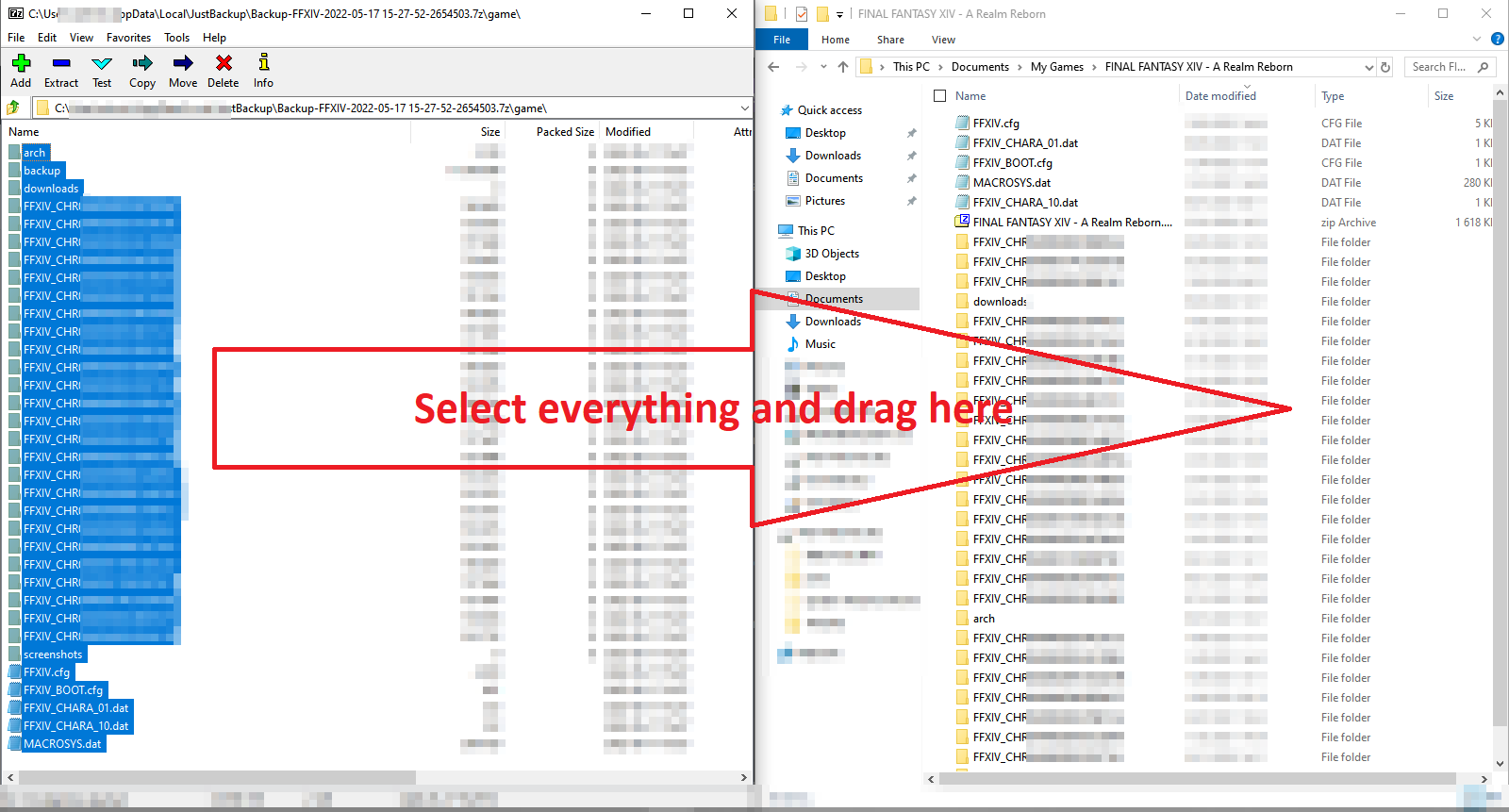Open the 7-Zip address bar dropdown
1509x812 pixels.
pyautogui.click(x=744, y=108)
